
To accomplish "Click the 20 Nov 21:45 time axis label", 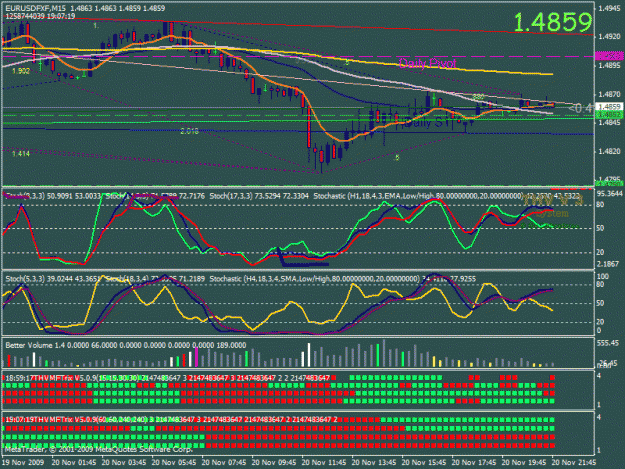I will tap(574, 463).
